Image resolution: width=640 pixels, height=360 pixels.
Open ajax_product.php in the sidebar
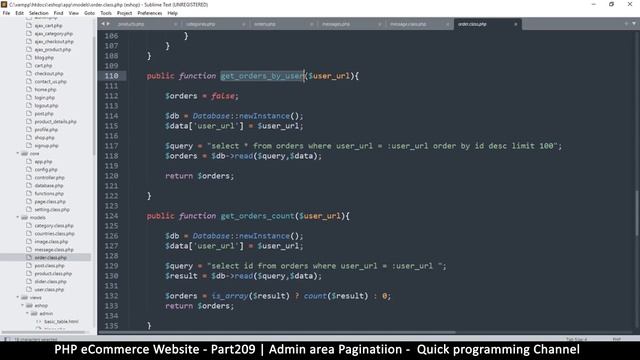click(53, 49)
